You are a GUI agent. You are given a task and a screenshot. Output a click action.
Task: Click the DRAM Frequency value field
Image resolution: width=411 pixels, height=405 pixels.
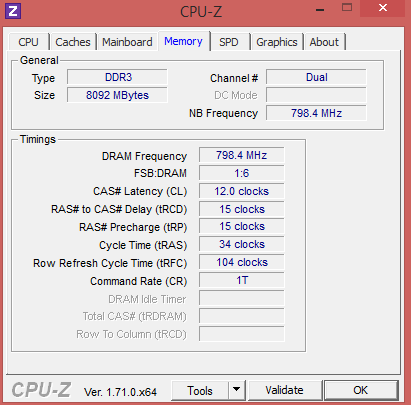(x=242, y=155)
